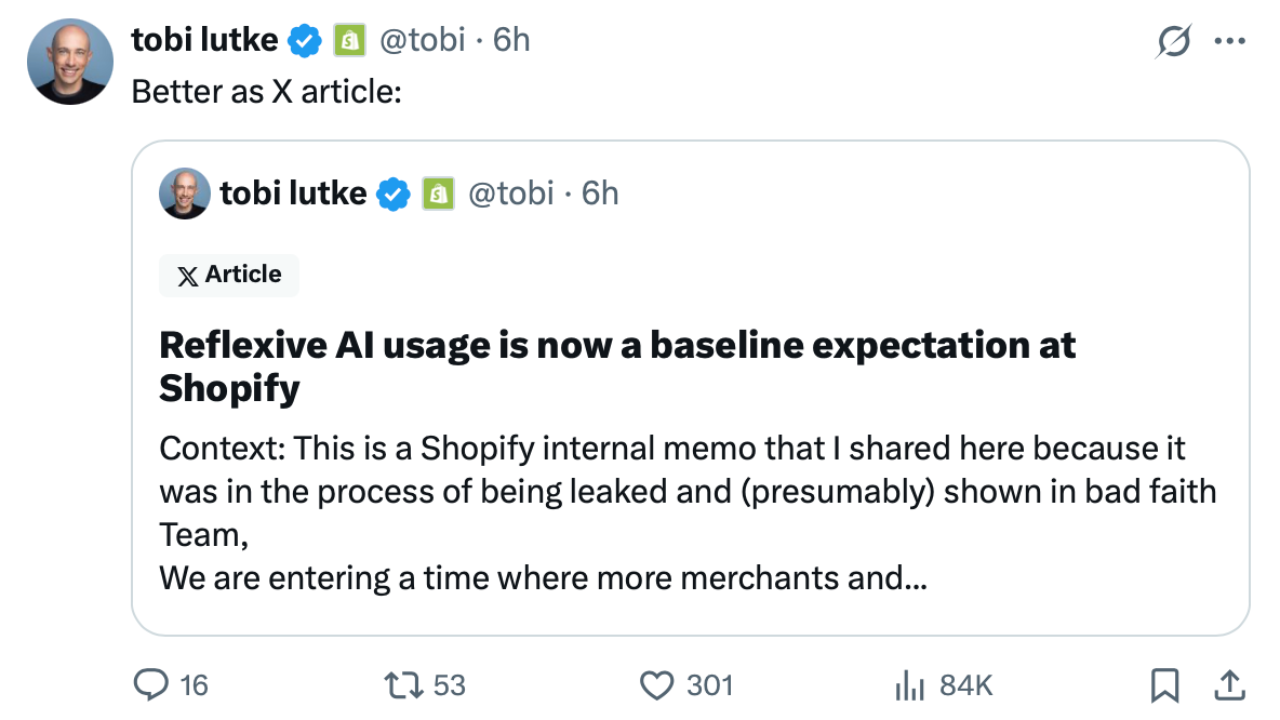The width and height of the screenshot is (1280, 720).
Task: Click the Shopify badge in quoted tweet
Action: (x=438, y=194)
